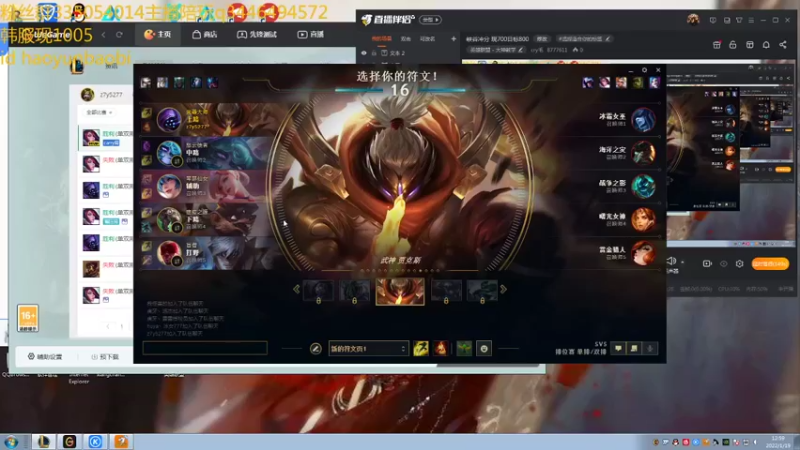Select locked skin thumbnail right of selected skin

click(x=446, y=291)
